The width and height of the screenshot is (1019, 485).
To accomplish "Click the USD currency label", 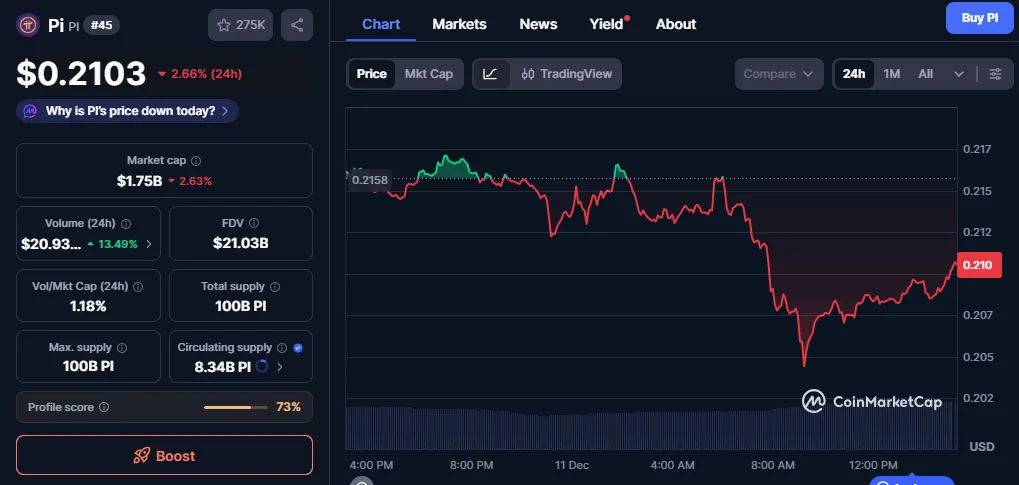I will (982, 447).
